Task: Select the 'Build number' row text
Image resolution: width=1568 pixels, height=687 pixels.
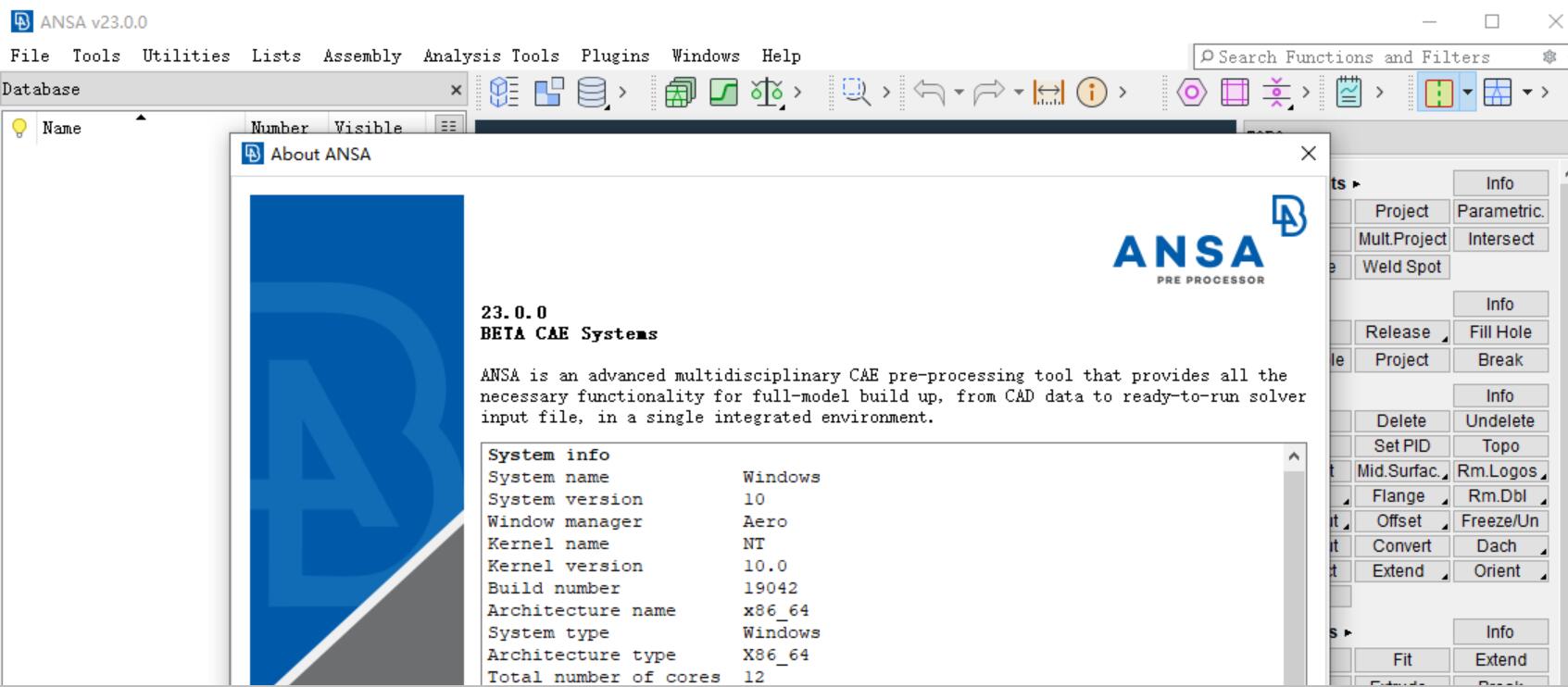Action: point(554,588)
